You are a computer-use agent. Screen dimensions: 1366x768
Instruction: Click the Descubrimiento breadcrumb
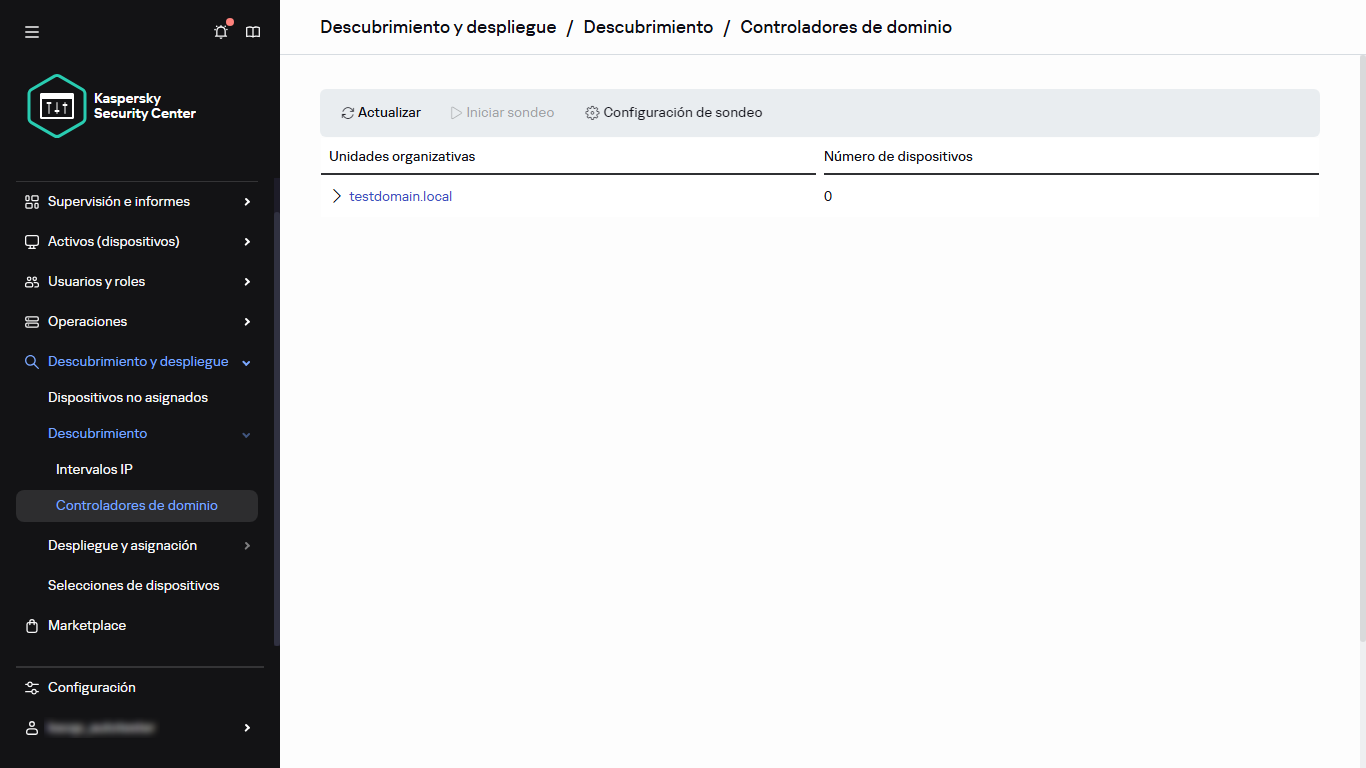[x=649, y=27]
